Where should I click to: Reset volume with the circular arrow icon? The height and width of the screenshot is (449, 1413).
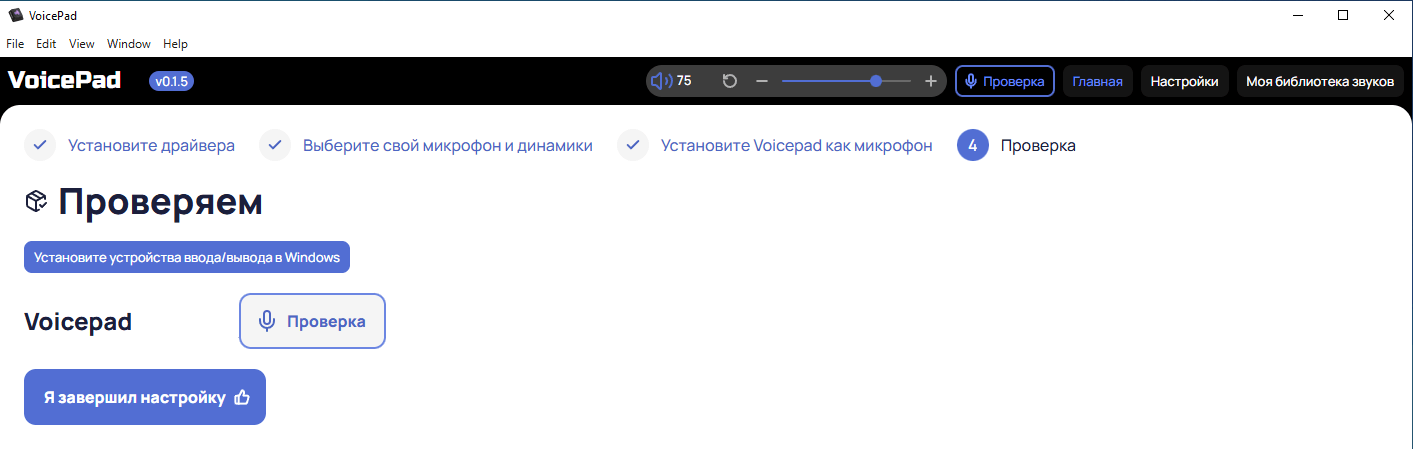(730, 81)
